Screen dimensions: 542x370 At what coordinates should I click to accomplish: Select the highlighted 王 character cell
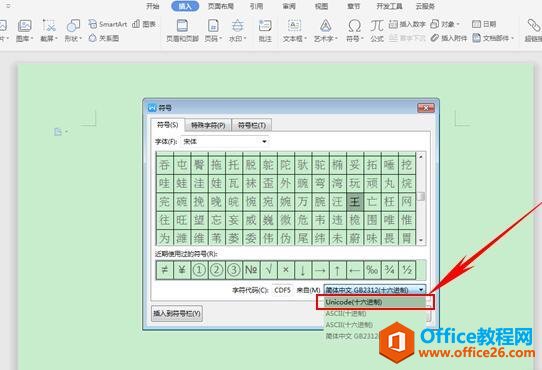coord(355,202)
